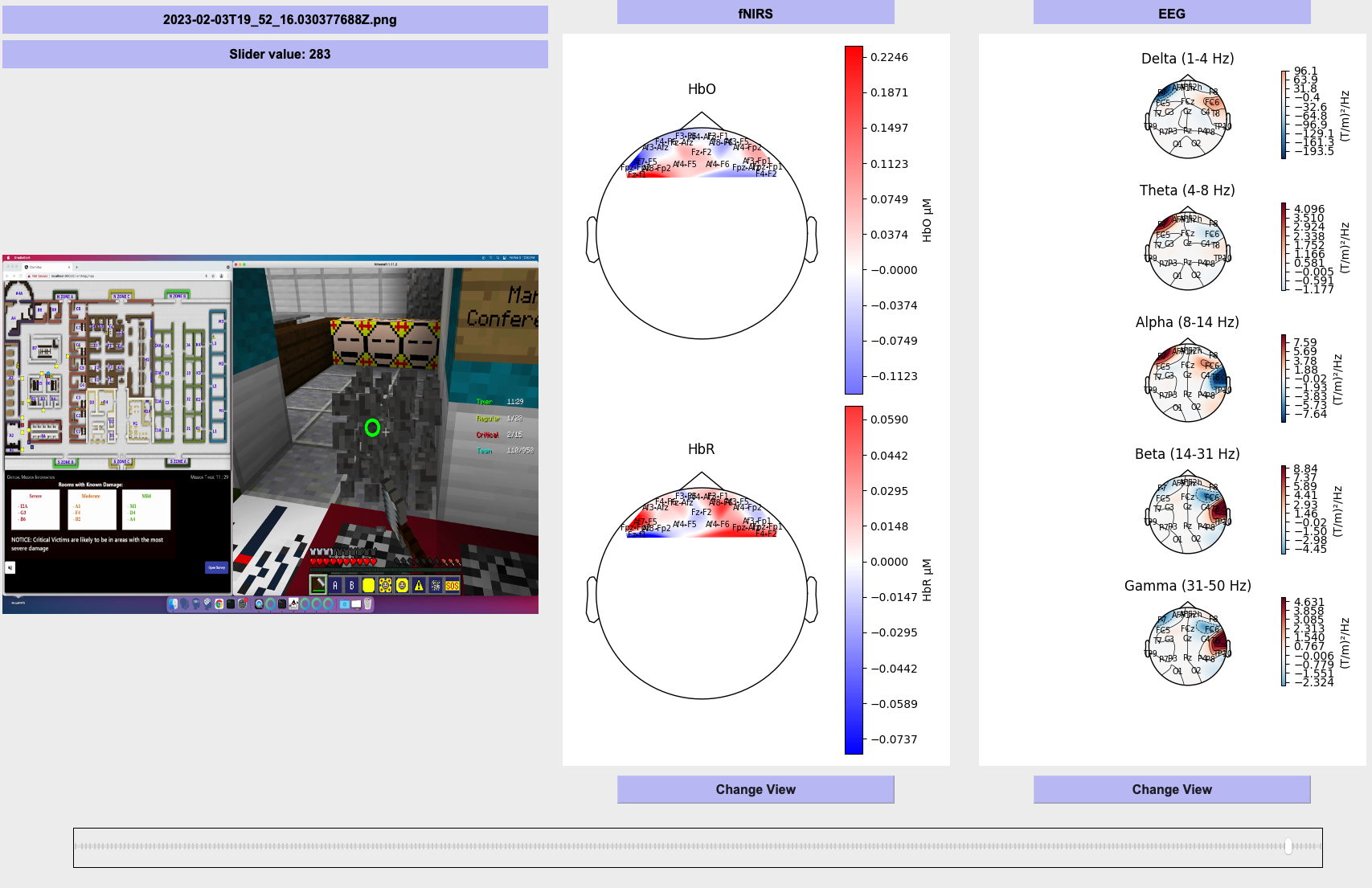This screenshot has width=1372, height=888.
Task: Pick the 'B' marker block in hotbar
Action: tap(352, 586)
